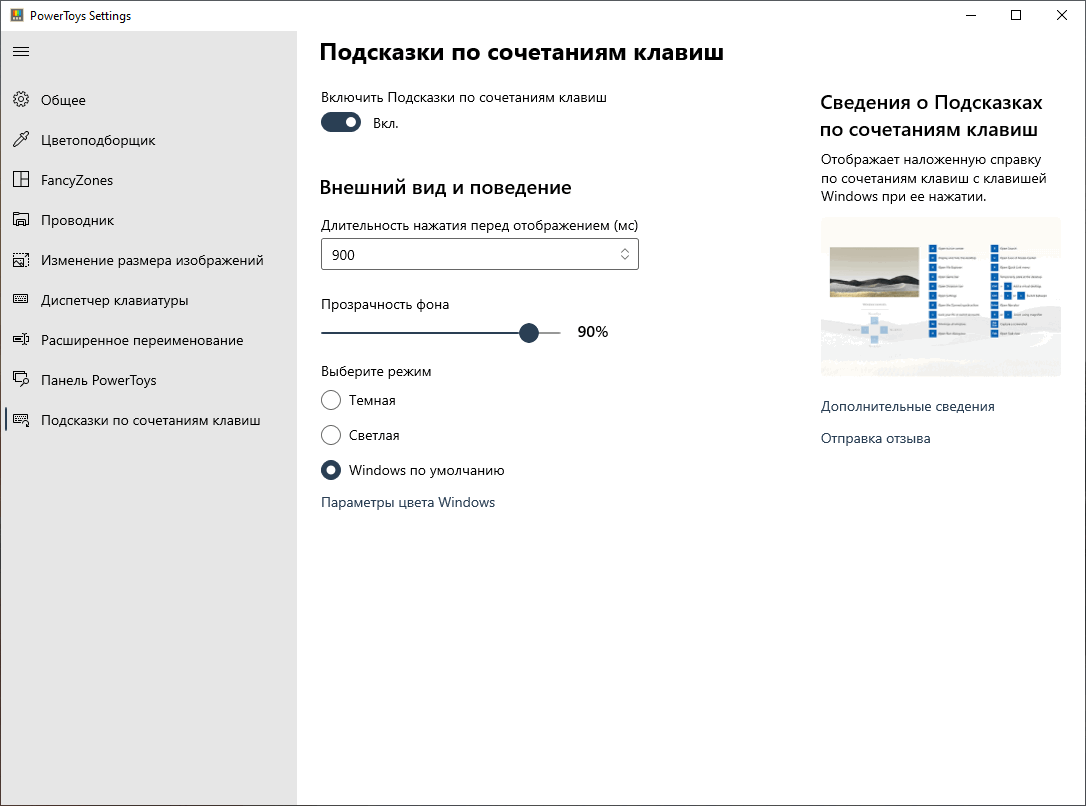Open Дополнительные сведения link
This screenshot has height=806, width=1086.
tap(907, 406)
